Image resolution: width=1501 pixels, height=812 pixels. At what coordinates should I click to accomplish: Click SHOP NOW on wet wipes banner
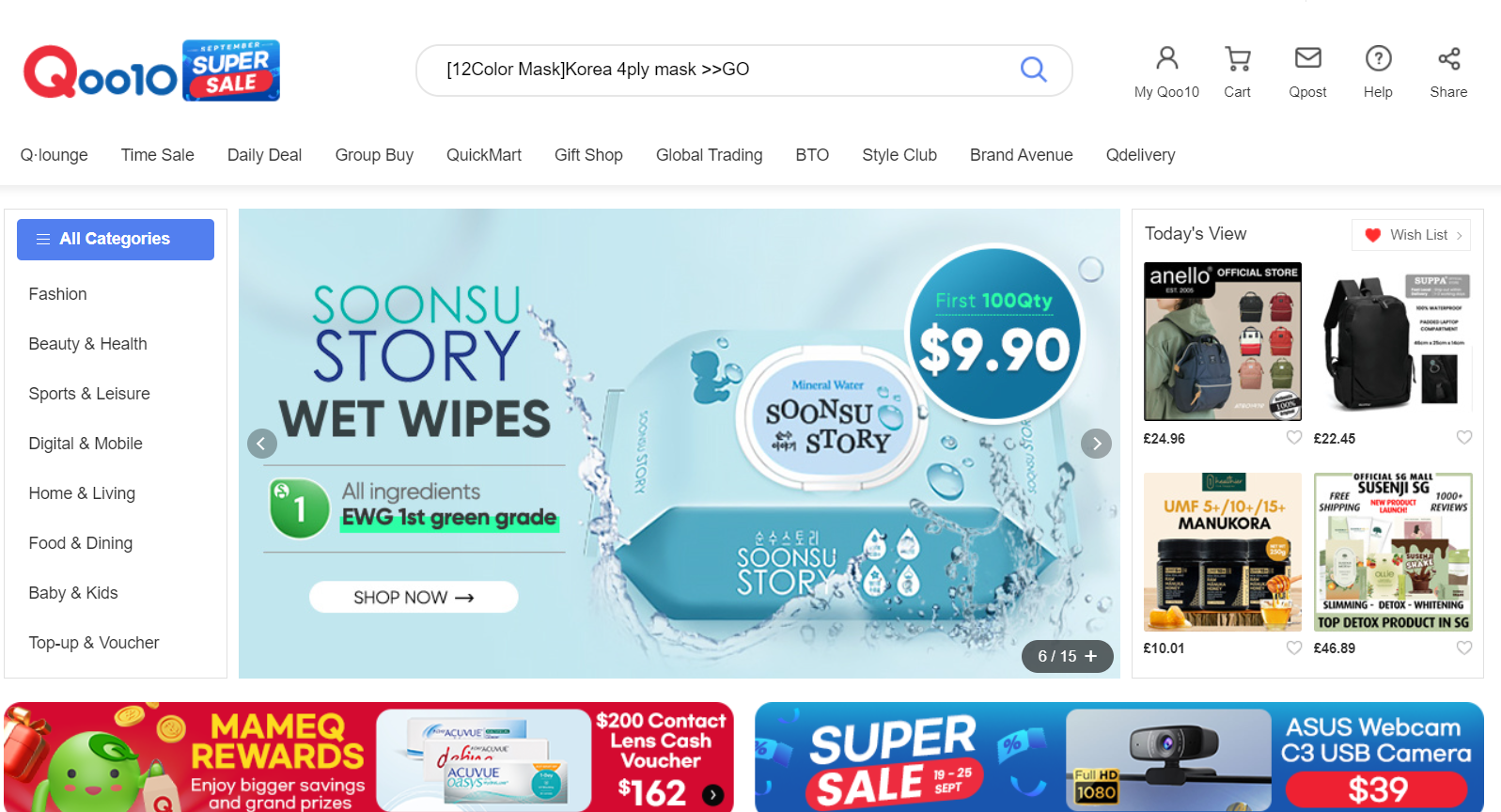(x=414, y=597)
